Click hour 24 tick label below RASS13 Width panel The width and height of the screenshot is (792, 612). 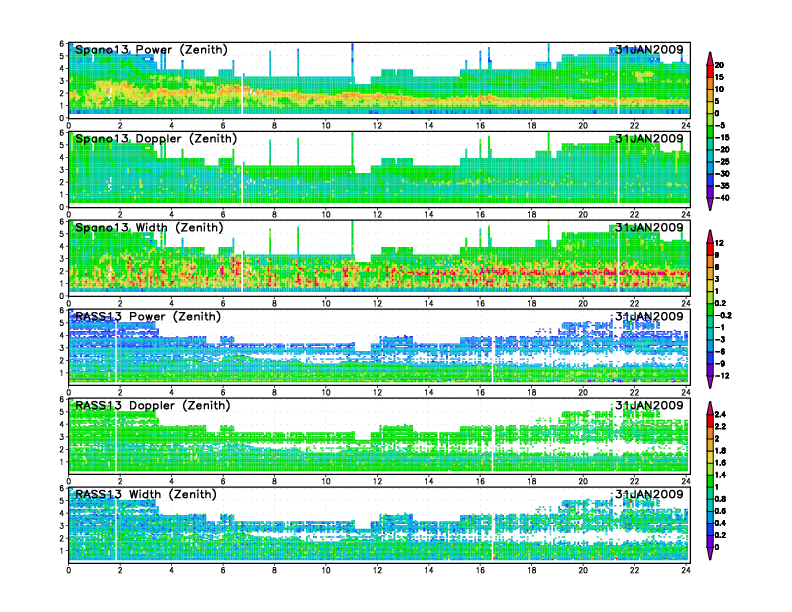(x=685, y=570)
